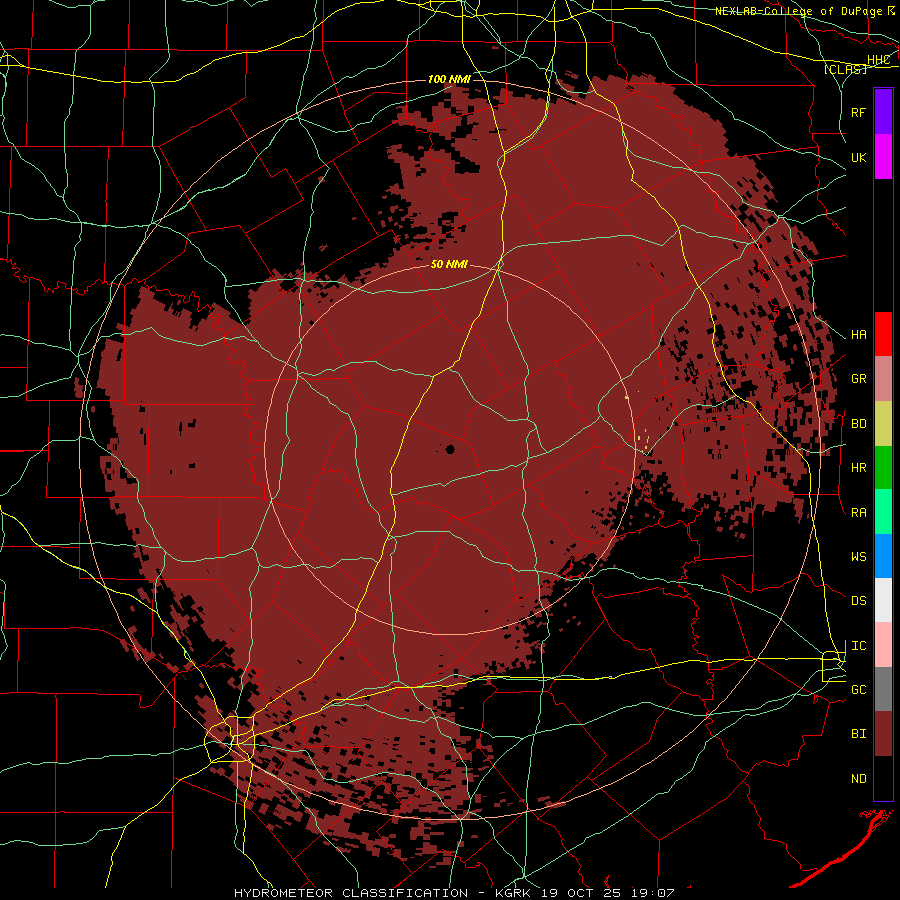
Task: Click the 'HYDROMETEOR CLASSIFICATION' title text
Action: coord(351,893)
